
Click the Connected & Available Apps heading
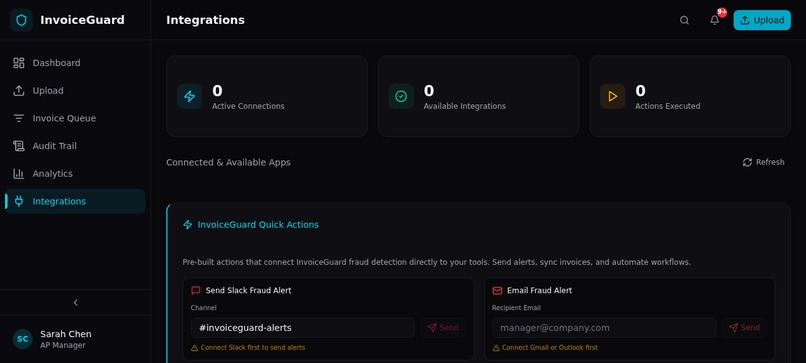click(228, 162)
